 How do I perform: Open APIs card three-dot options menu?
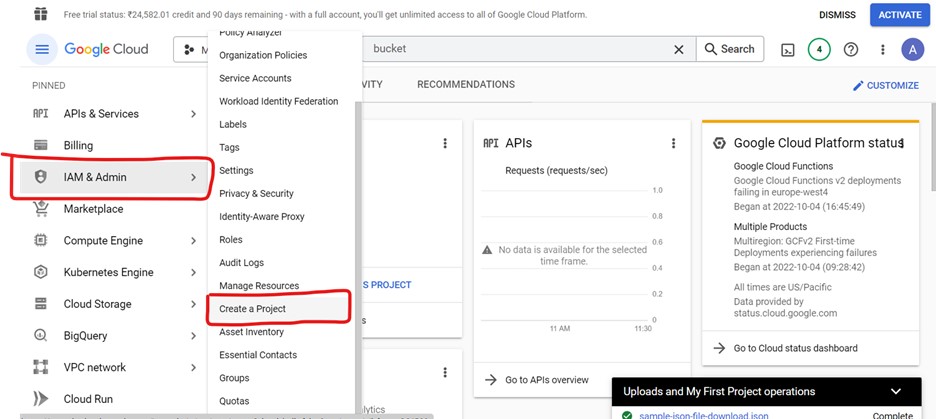(x=673, y=144)
